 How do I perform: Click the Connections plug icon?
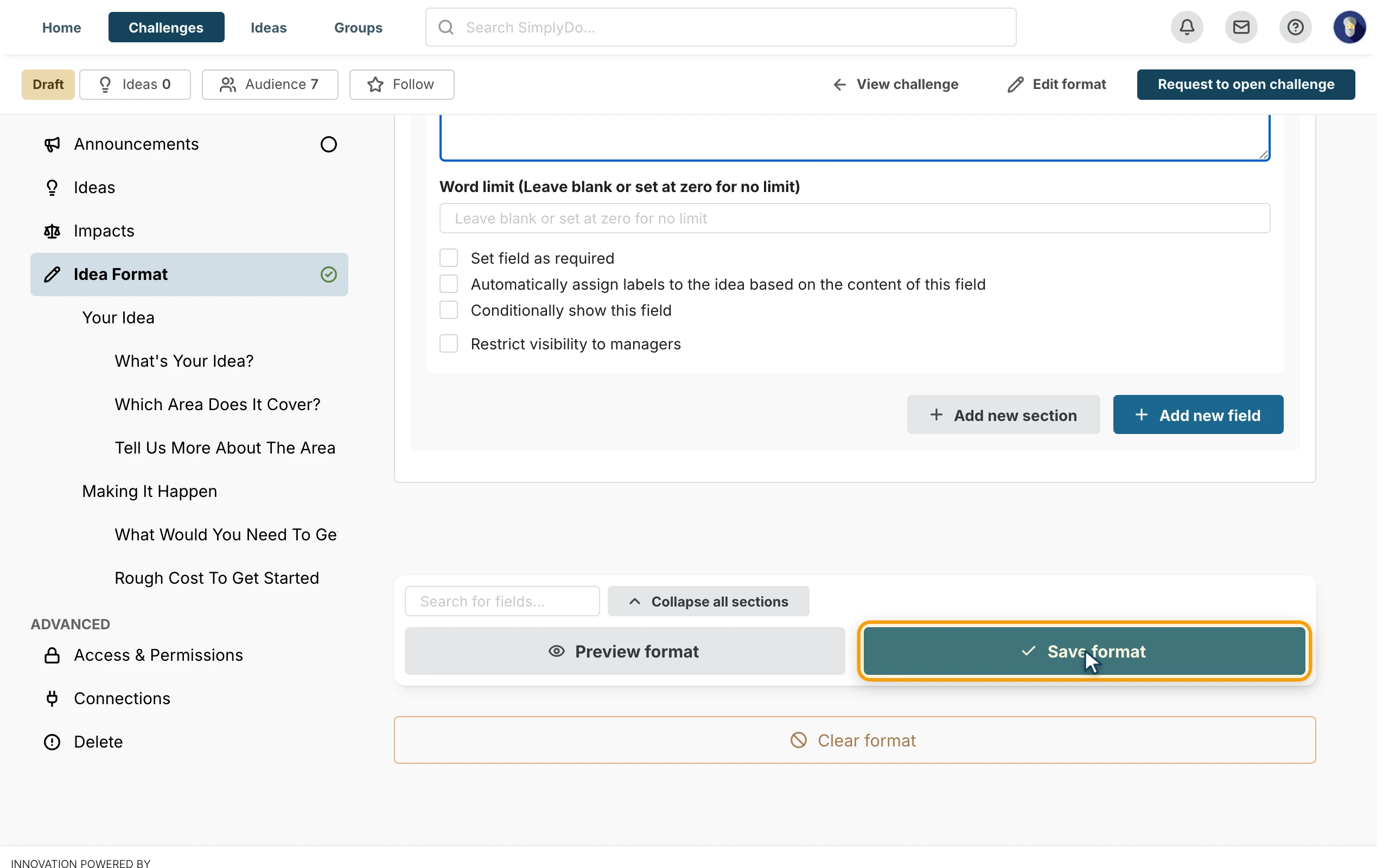[x=52, y=698]
